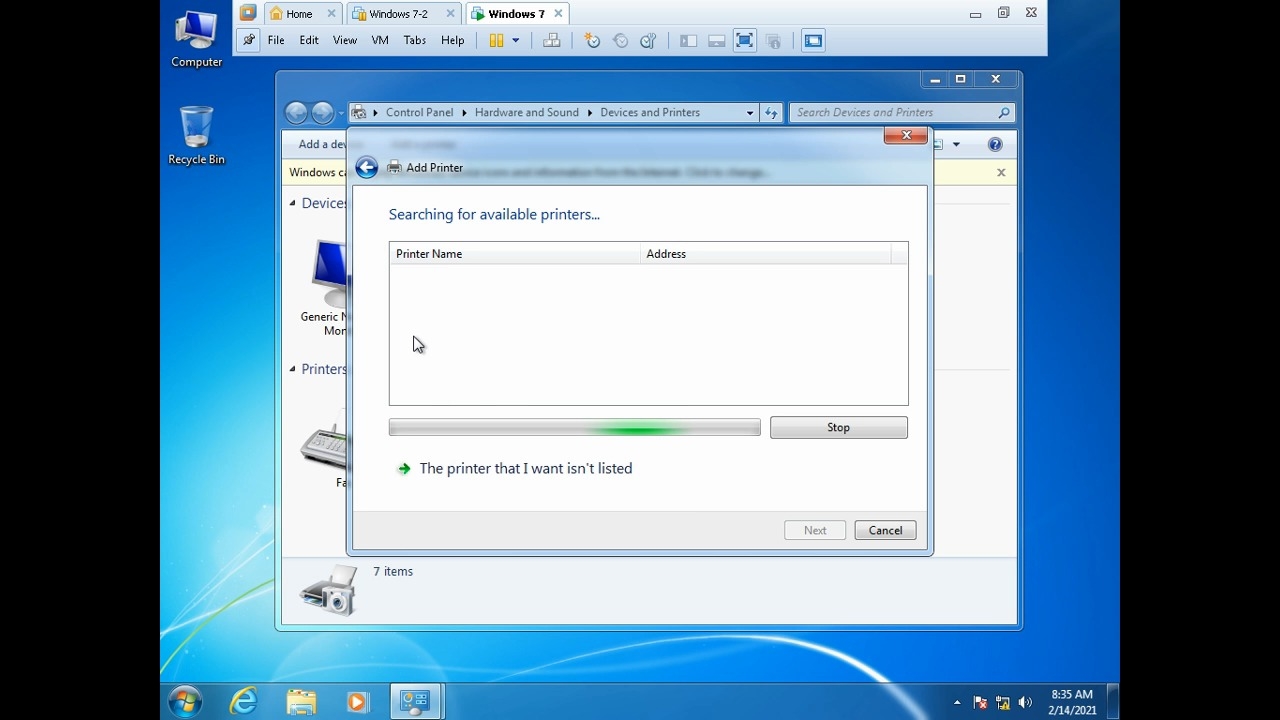Open Internet Explorer from the taskbar

[x=243, y=702]
